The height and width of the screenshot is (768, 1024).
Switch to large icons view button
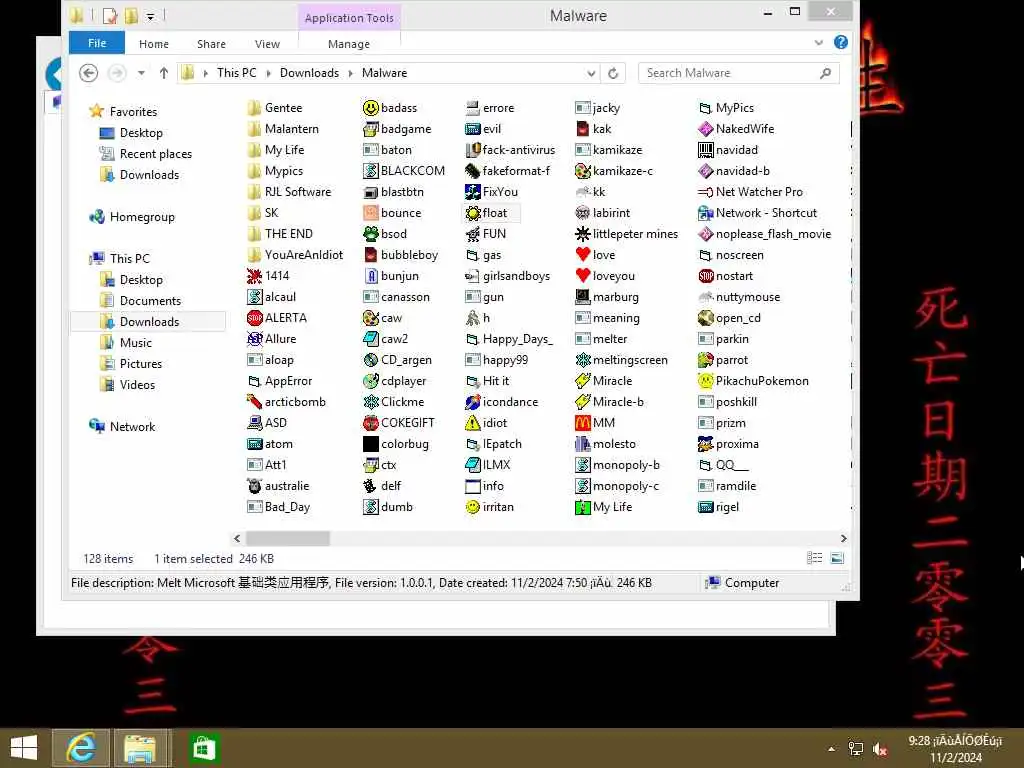837,558
